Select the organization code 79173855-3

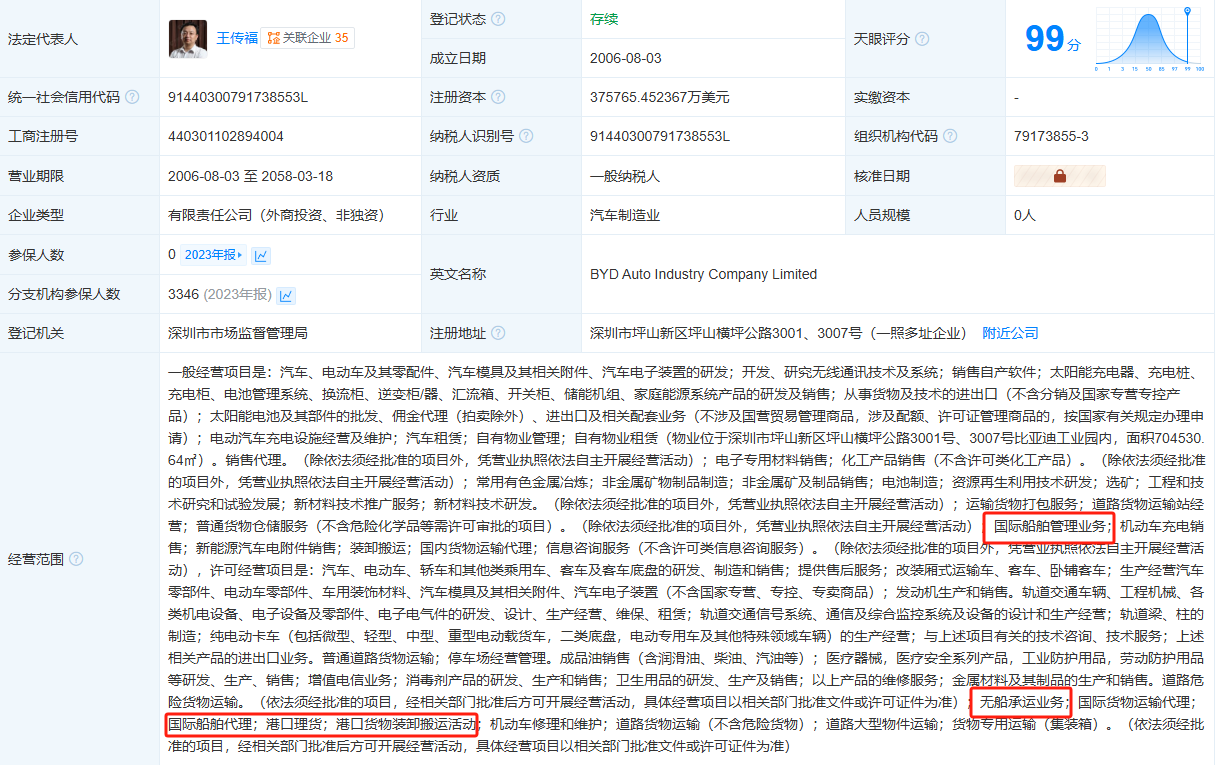pyautogui.click(x=1051, y=136)
